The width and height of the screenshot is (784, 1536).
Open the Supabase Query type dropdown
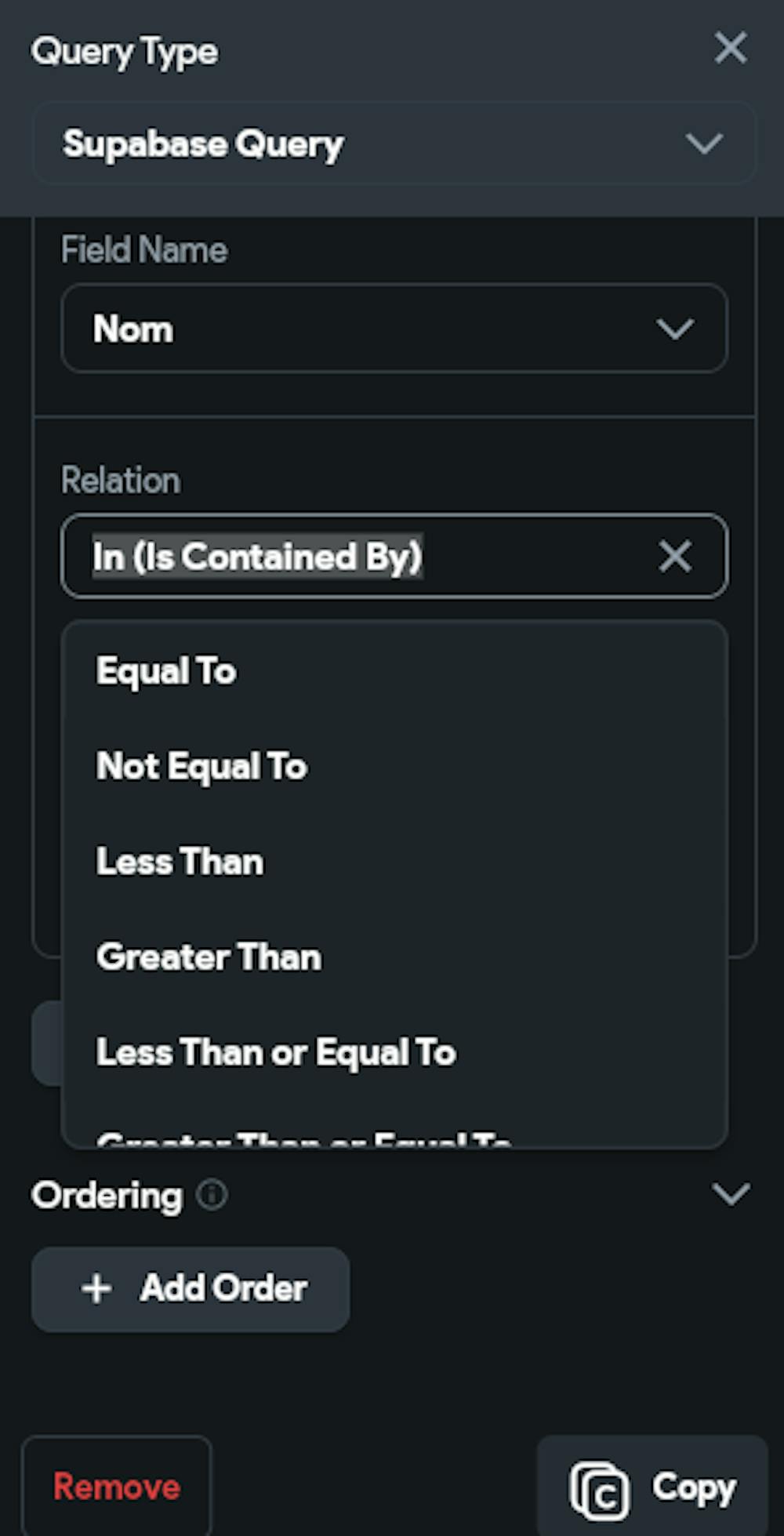(x=394, y=143)
